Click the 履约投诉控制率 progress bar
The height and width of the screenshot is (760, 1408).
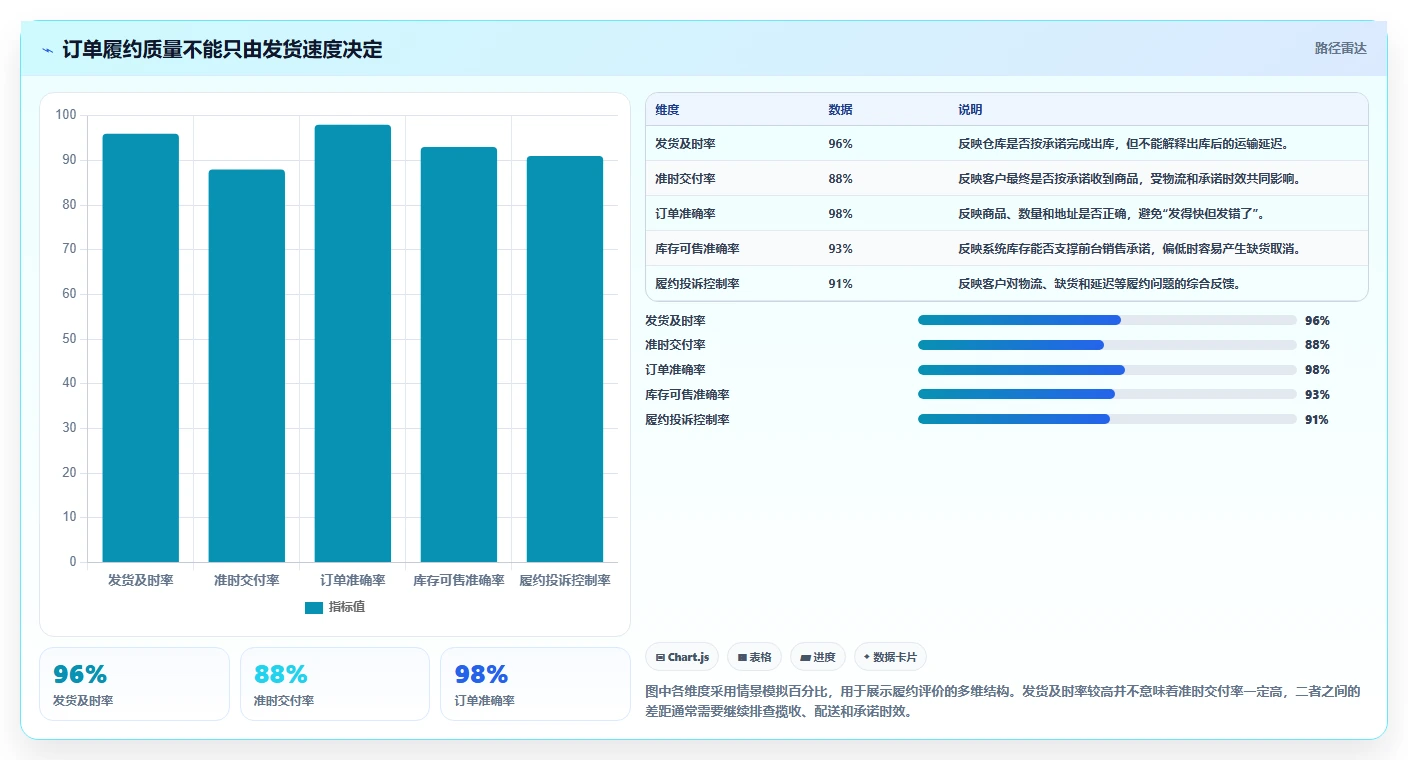pos(1107,419)
